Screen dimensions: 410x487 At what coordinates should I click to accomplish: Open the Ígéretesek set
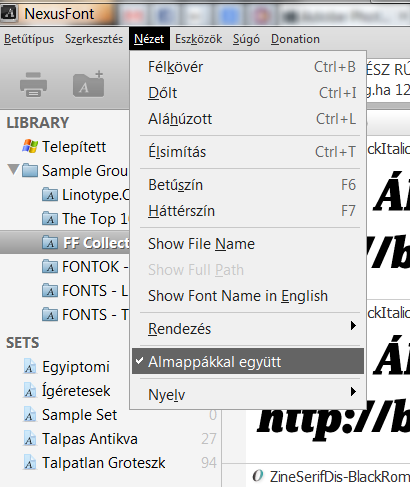[76, 391]
